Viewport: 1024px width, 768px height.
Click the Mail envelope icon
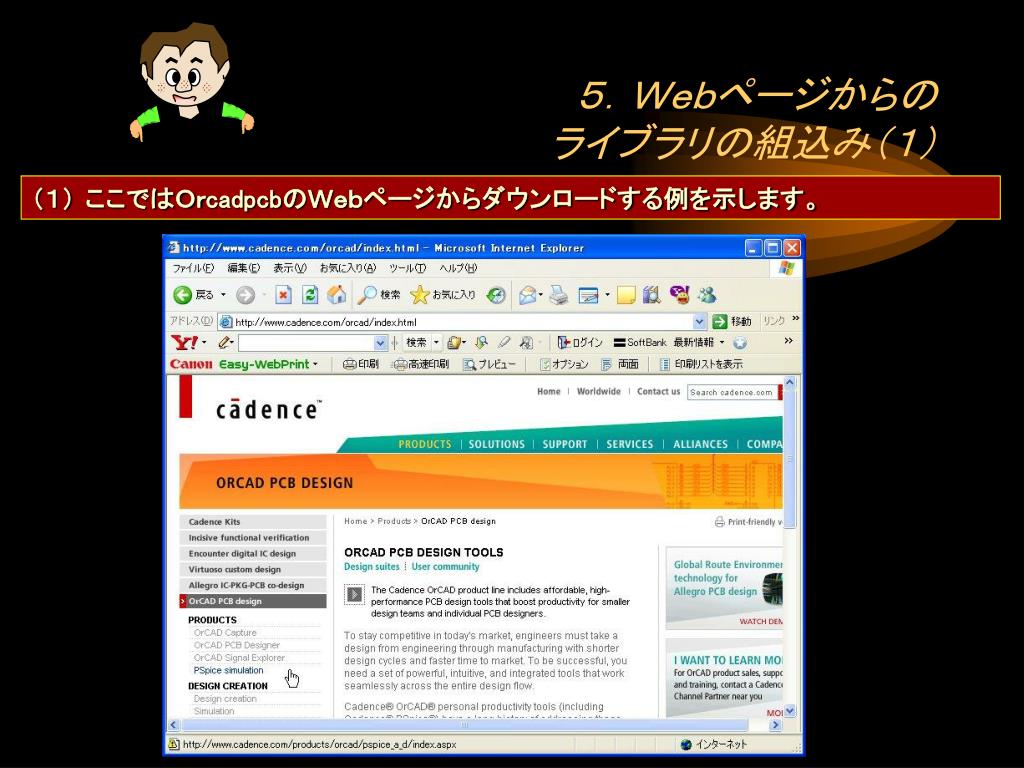click(527, 296)
